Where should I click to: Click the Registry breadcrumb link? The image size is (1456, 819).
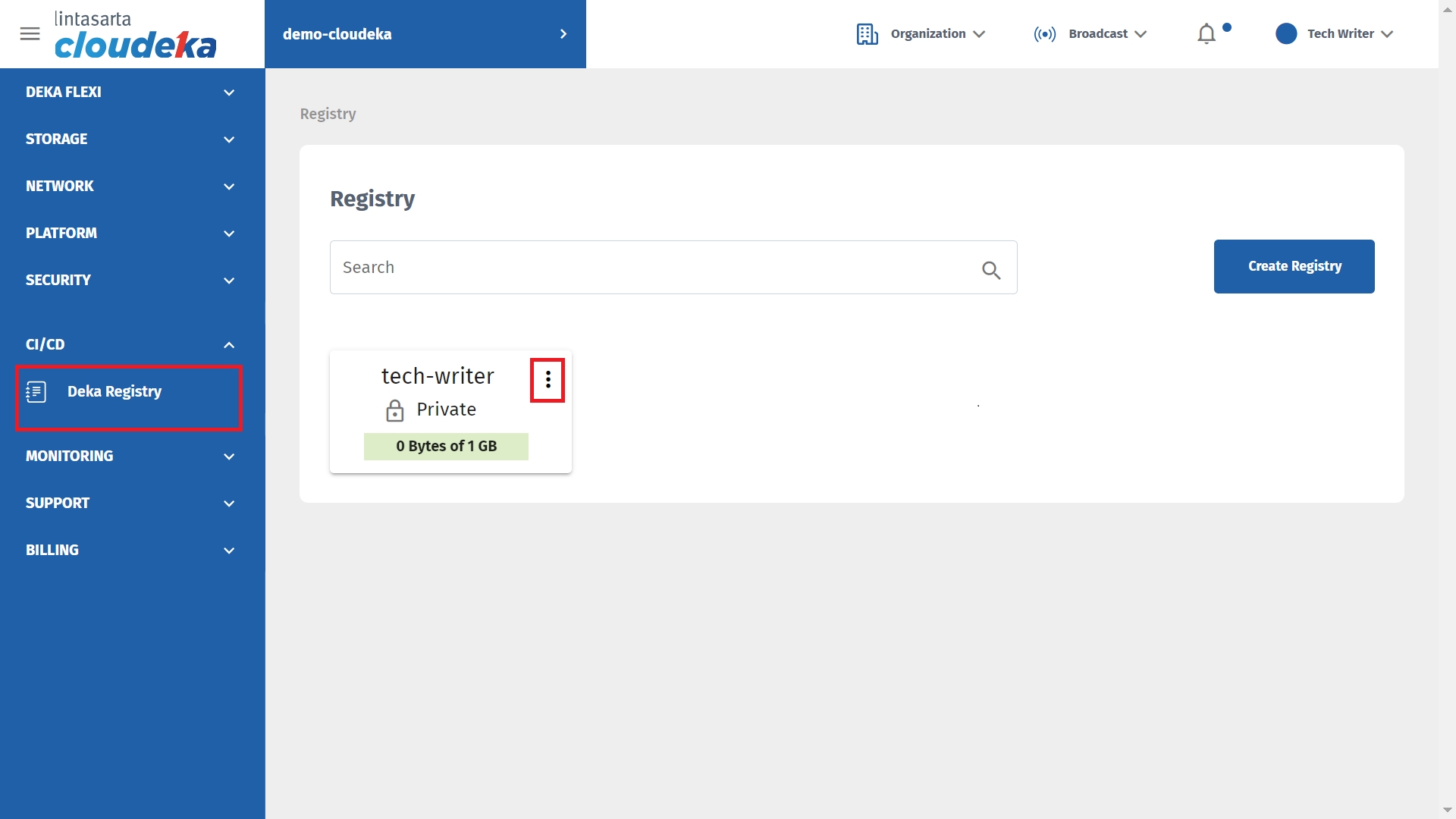328,114
